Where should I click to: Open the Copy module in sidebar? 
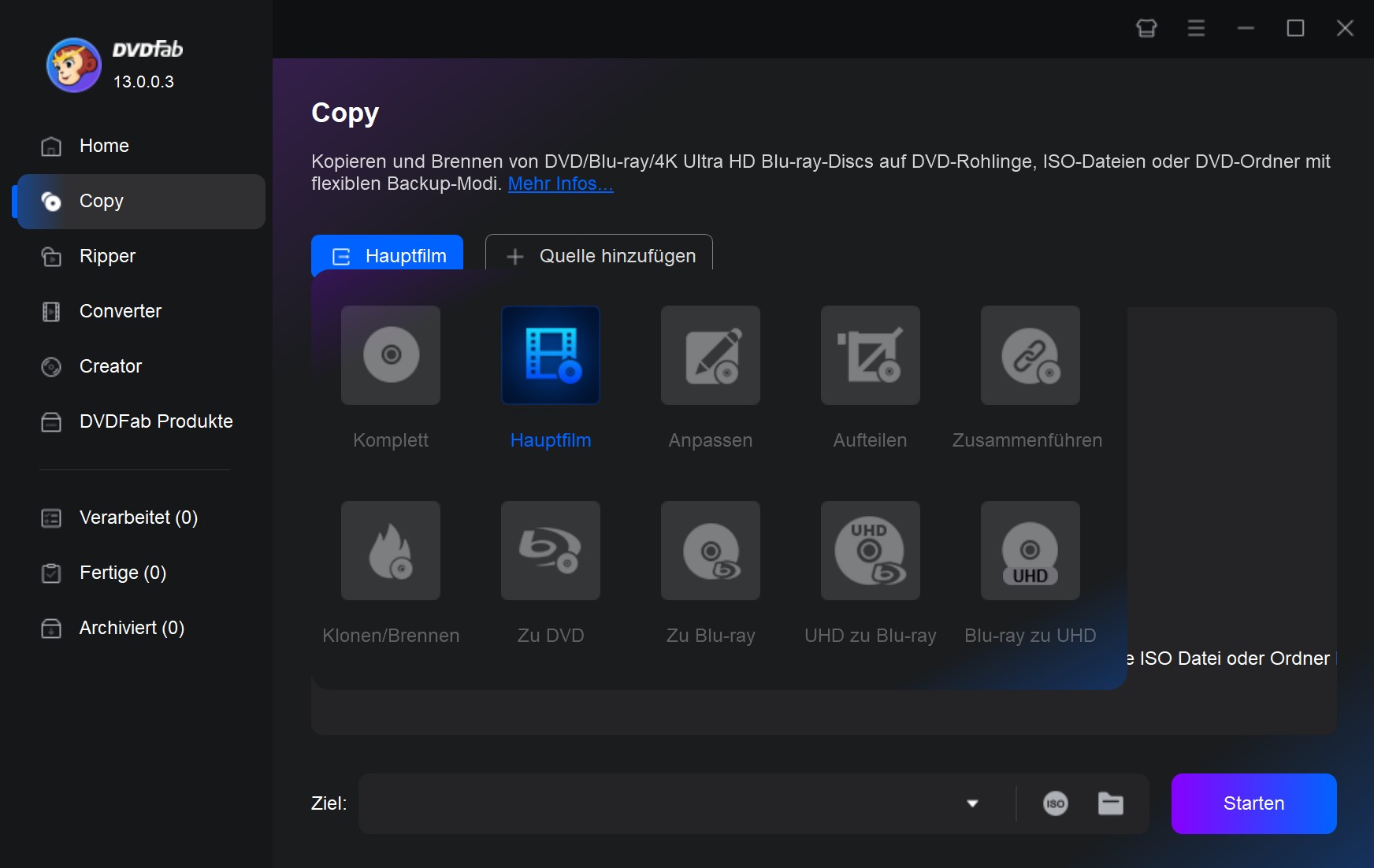pyautogui.click(x=141, y=202)
